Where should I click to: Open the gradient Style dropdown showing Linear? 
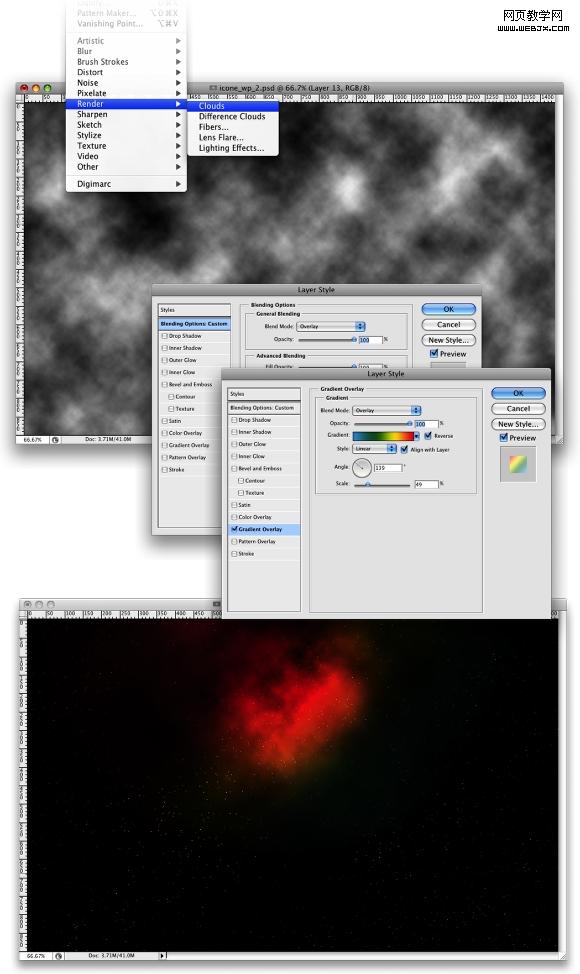(374, 448)
